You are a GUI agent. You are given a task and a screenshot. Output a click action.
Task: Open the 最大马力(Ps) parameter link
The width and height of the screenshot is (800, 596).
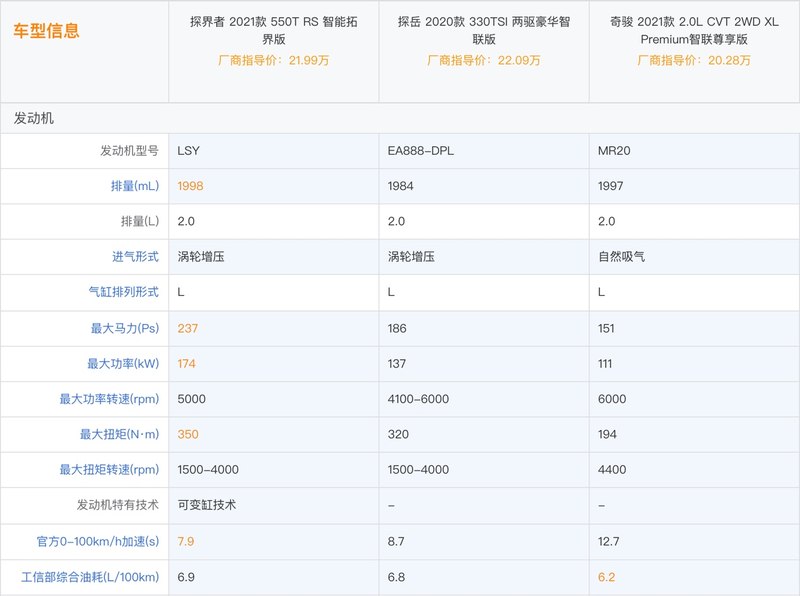[x=124, y=328]
